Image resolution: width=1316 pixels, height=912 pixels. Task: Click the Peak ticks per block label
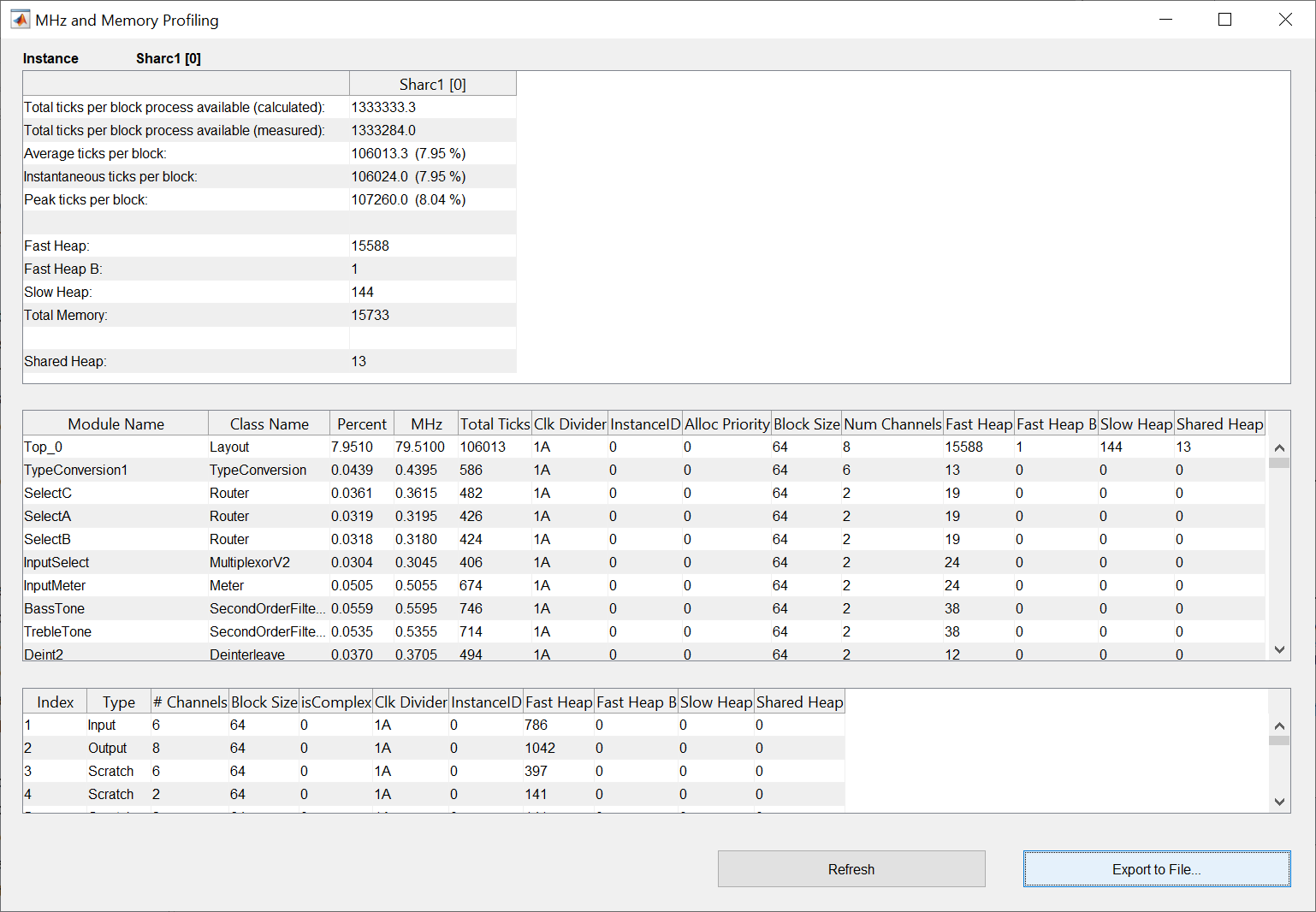pyautogui.click(x=86, y=199)
